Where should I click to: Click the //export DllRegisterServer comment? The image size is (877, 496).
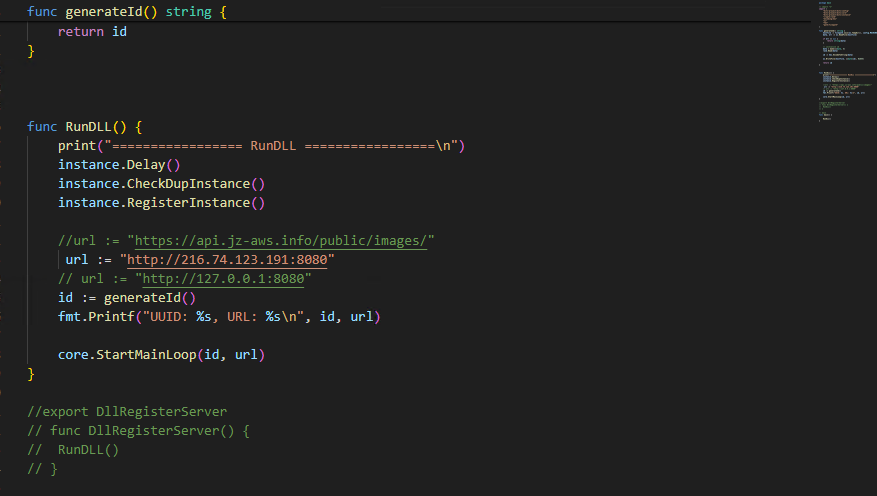tap(127, 411)
